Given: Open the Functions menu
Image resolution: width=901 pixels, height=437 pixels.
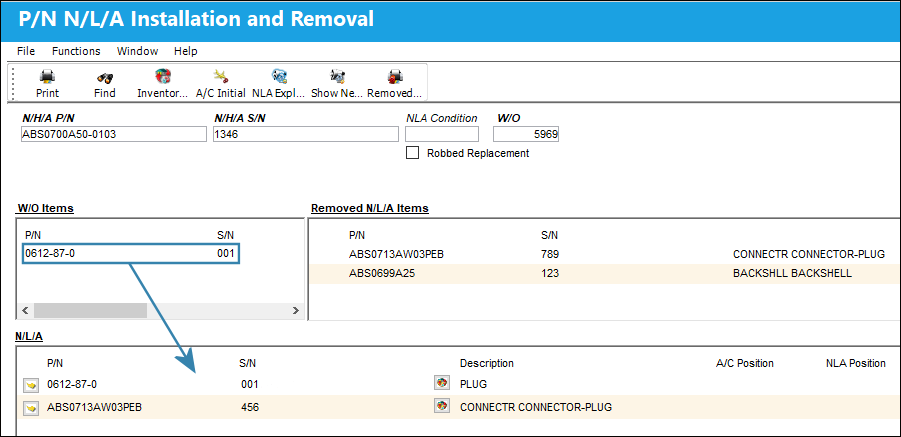Looking at the screenshot, I should [76, 51].
